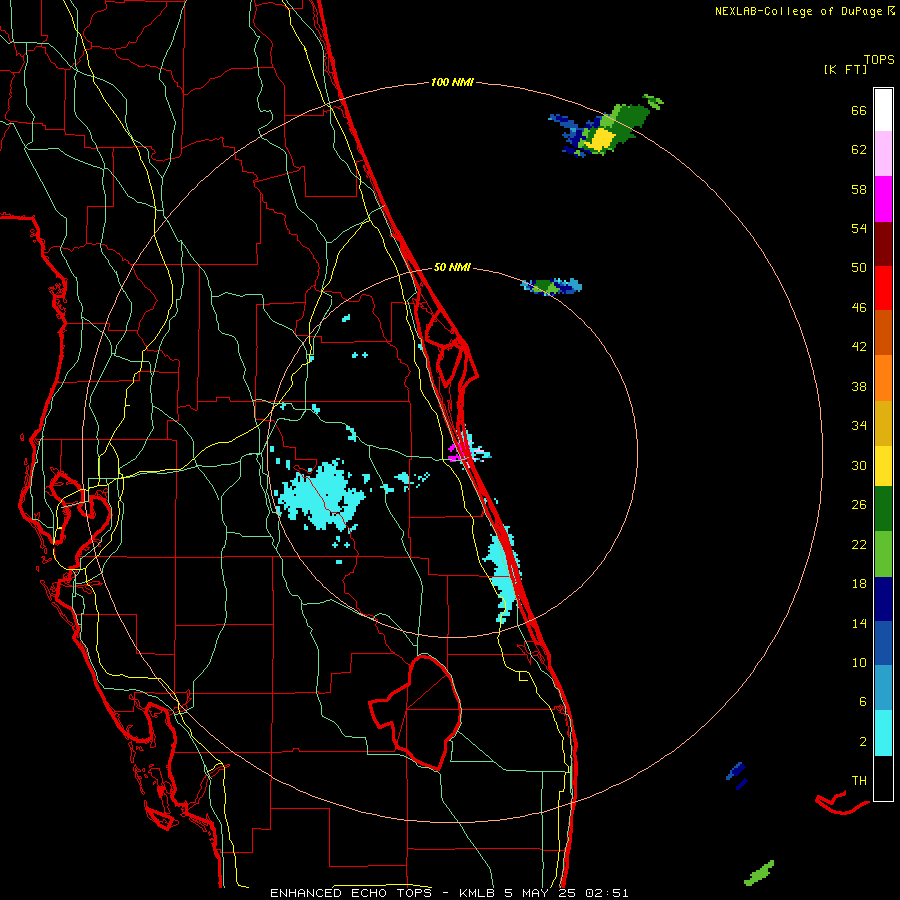Click the 26 legend value
Screen dimensions: 900x900
click(859, 505)
